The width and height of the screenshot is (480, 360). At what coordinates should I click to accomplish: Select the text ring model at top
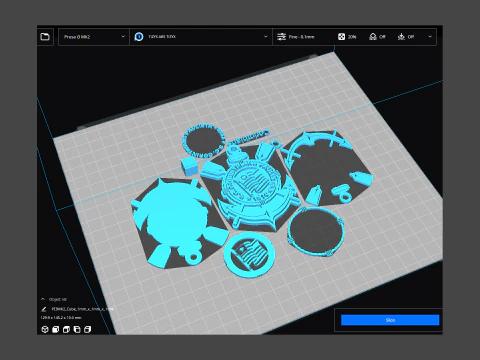[204, 140]
